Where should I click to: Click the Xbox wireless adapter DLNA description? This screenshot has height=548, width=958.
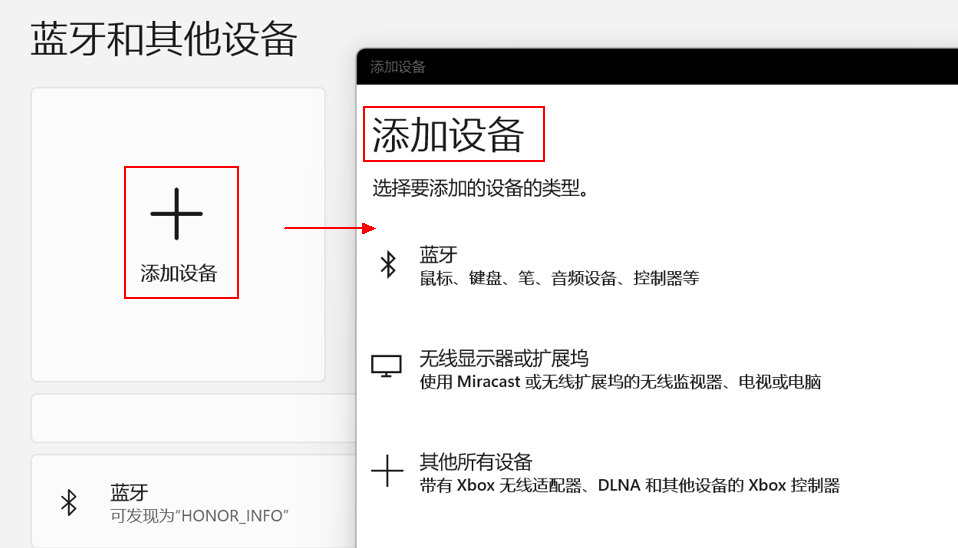point(629,486)
